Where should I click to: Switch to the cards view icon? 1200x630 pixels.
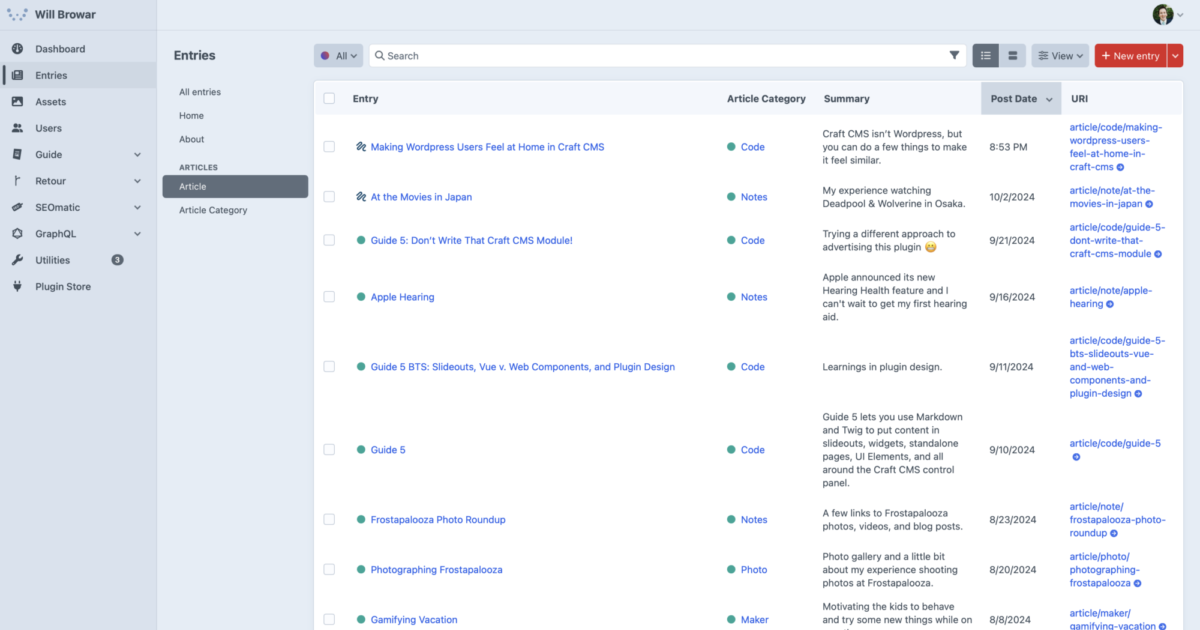tap(1012, 56)
